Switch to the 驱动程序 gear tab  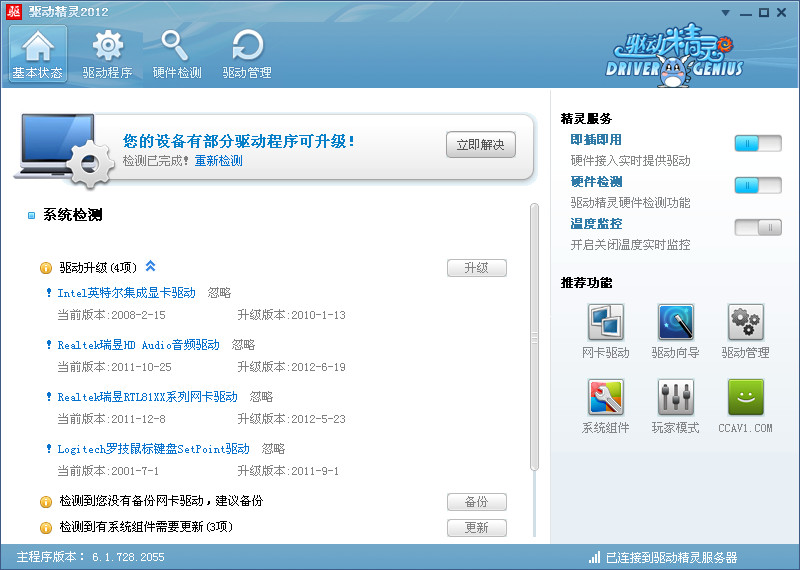107,54
